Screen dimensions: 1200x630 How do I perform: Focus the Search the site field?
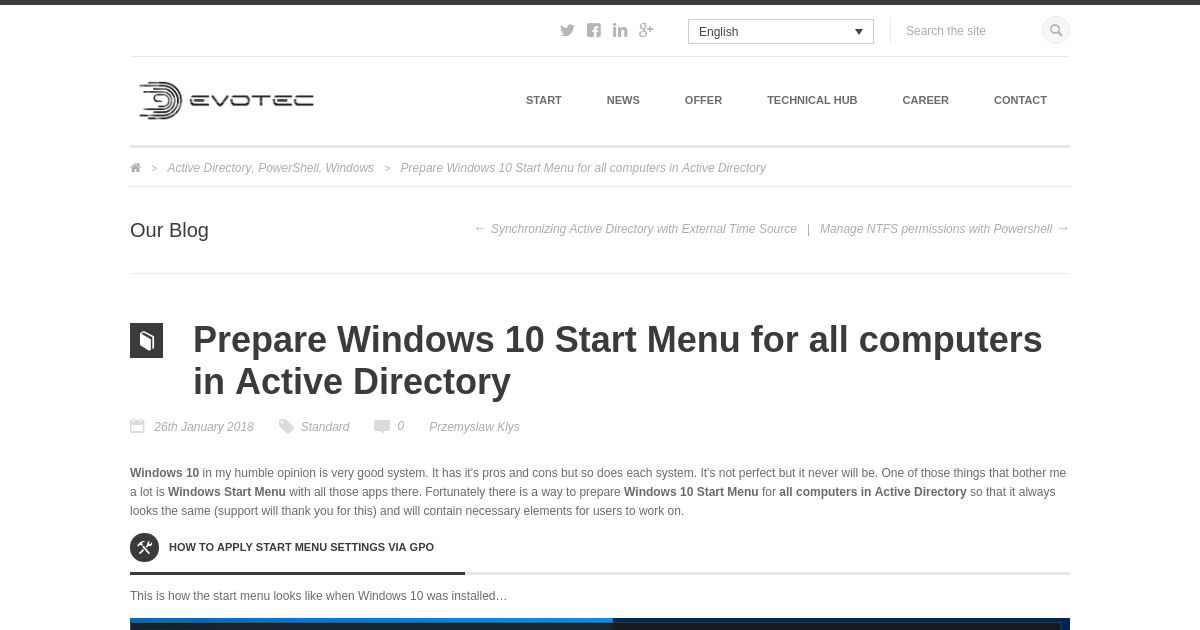tap(968, 31)
